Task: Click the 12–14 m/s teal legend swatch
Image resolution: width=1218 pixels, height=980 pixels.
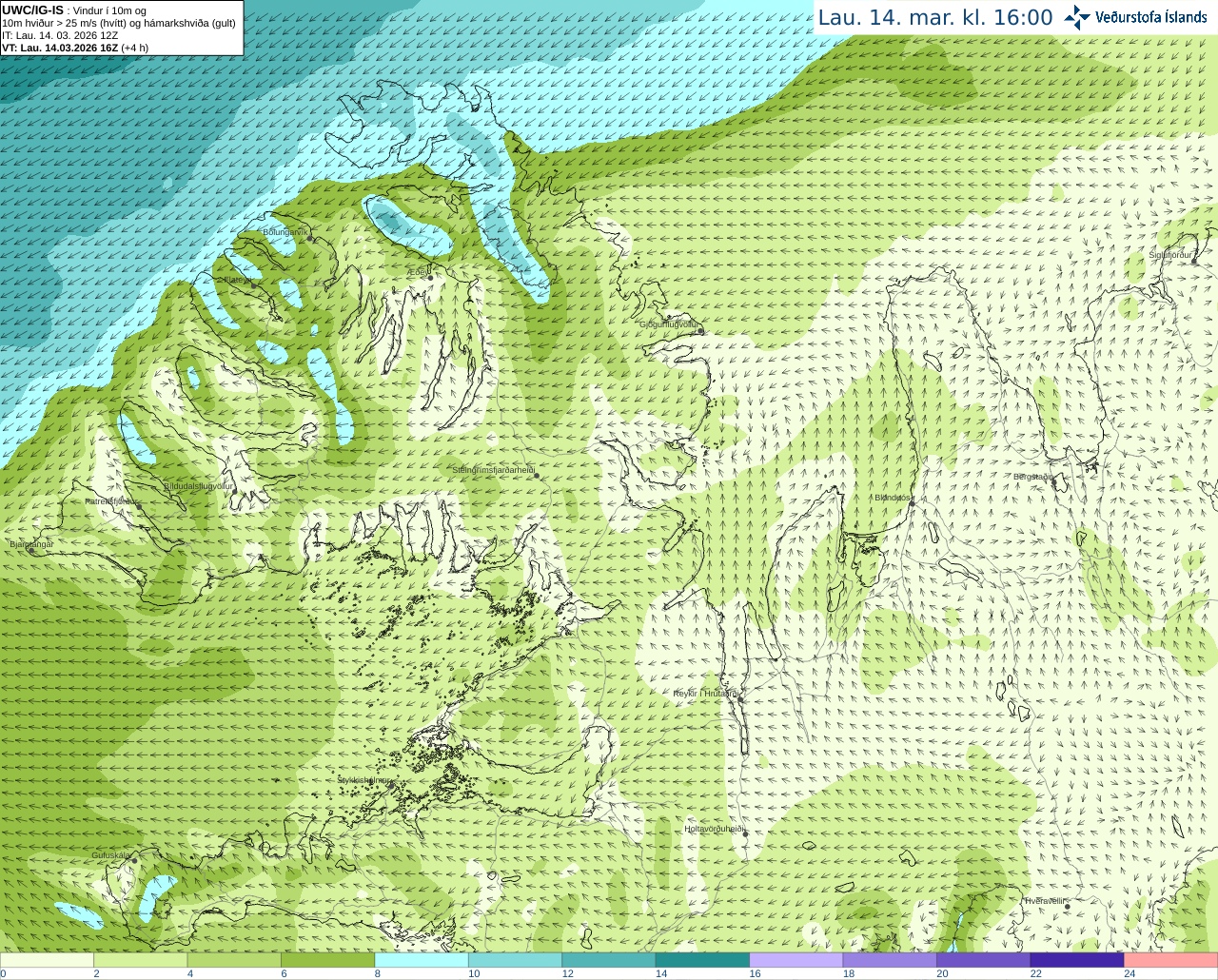Action: click(x=609, y=960)
